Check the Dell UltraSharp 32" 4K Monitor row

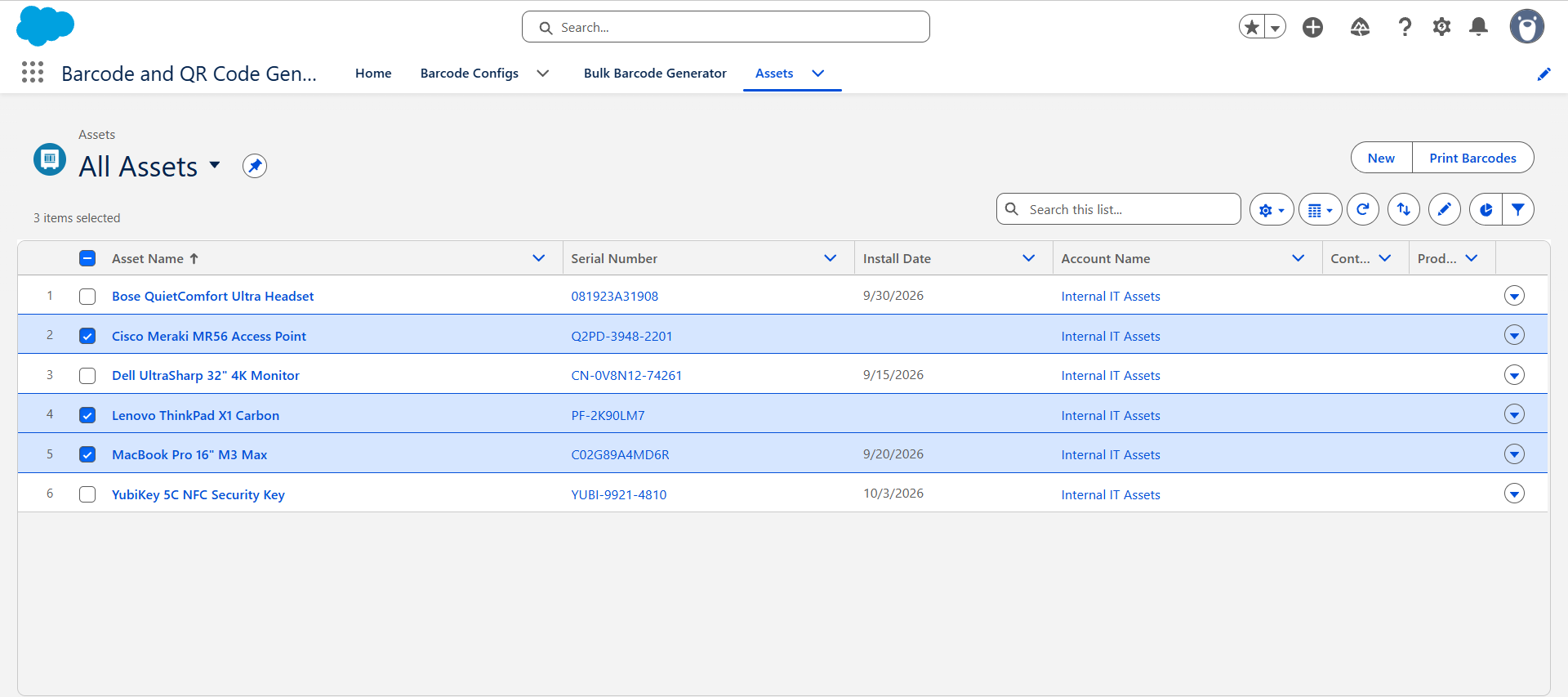click(87, 376)
